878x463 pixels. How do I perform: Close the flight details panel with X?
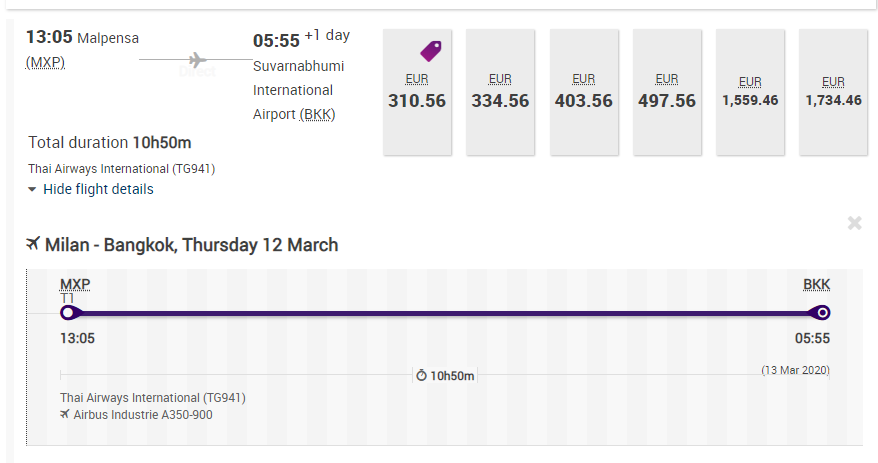pos(854,223)
